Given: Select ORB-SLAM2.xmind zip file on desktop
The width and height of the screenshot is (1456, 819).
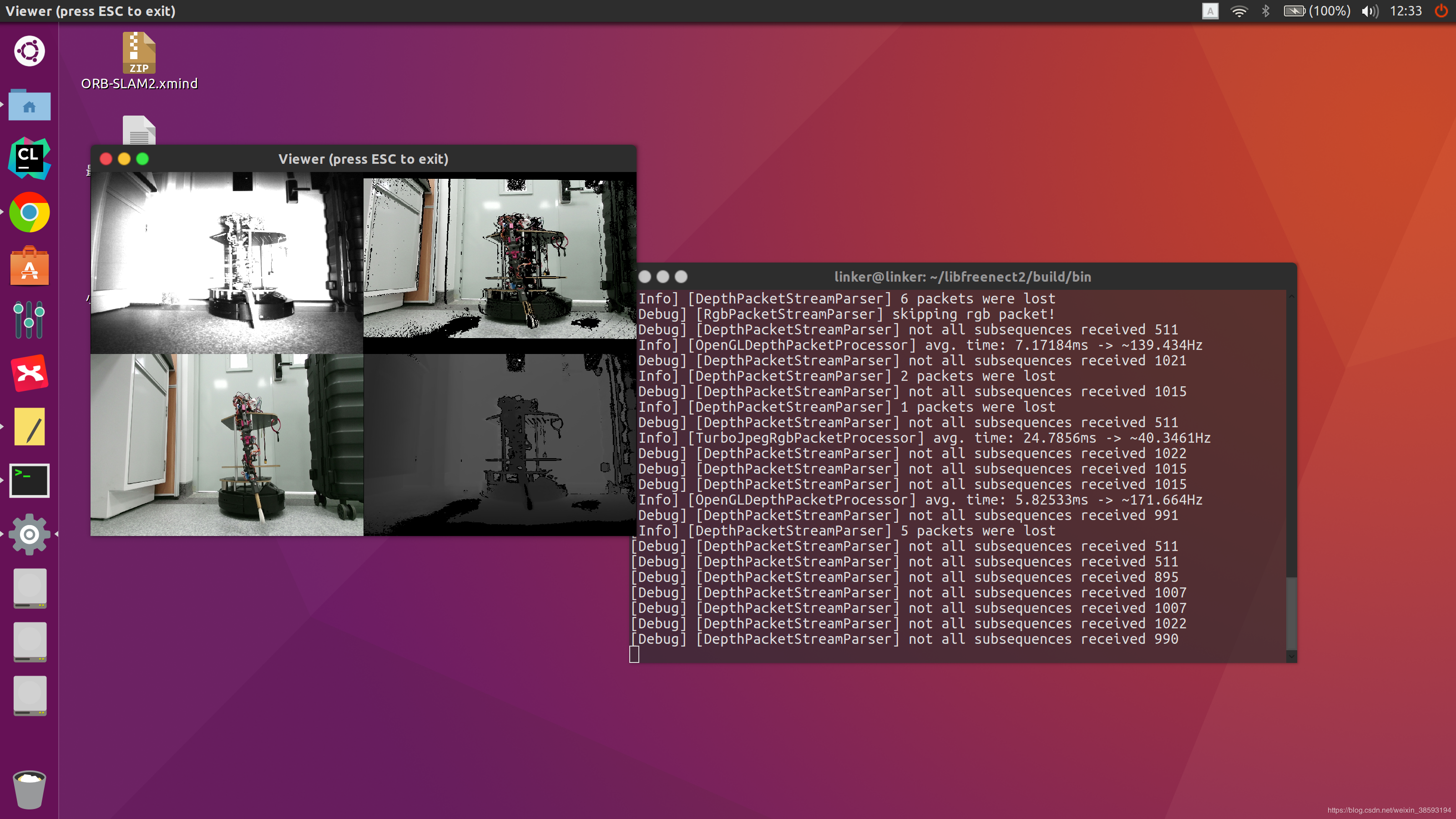Looking at the screenshot, I should pos(139,61).
